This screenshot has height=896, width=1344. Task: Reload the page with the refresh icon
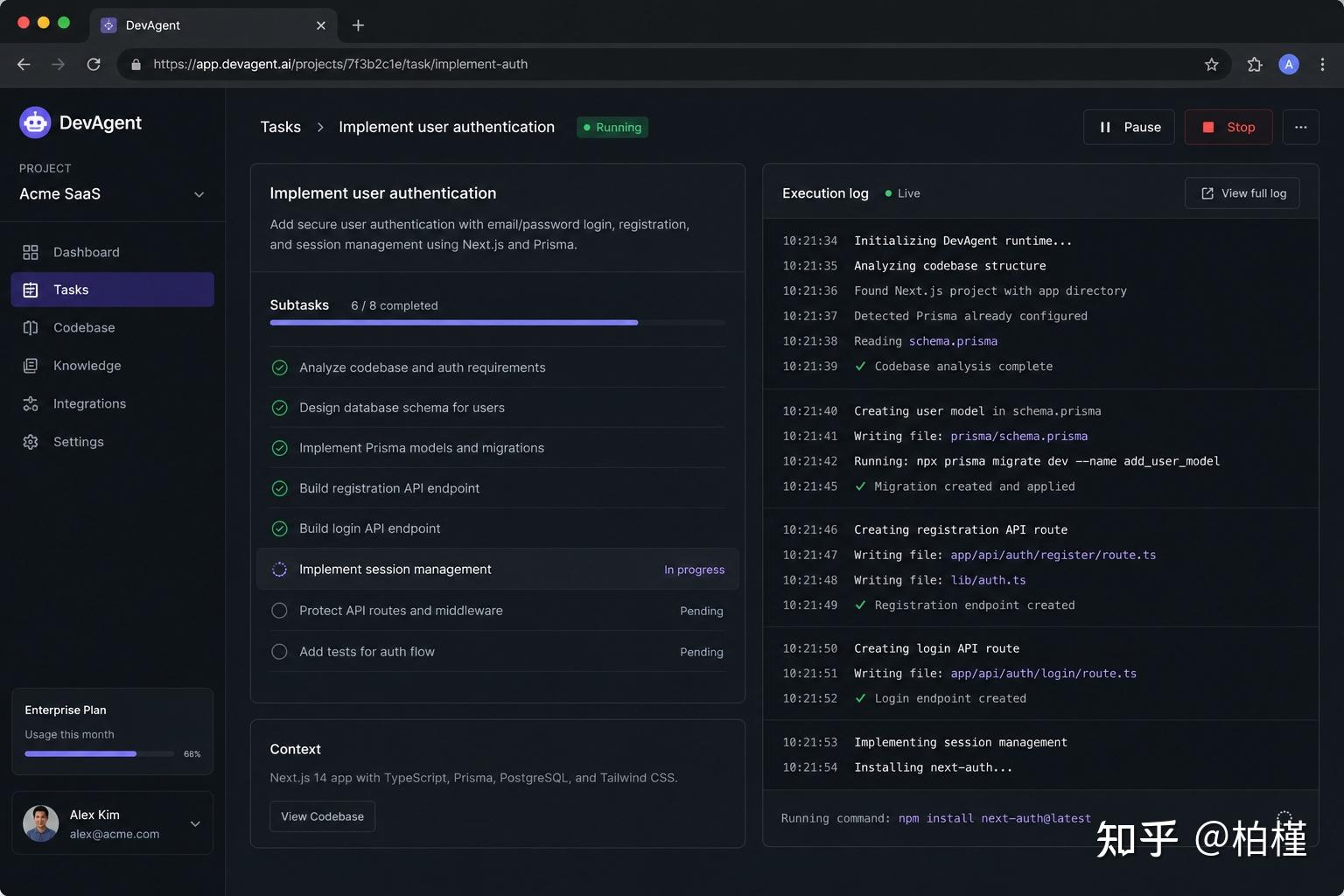pos(94,64)
